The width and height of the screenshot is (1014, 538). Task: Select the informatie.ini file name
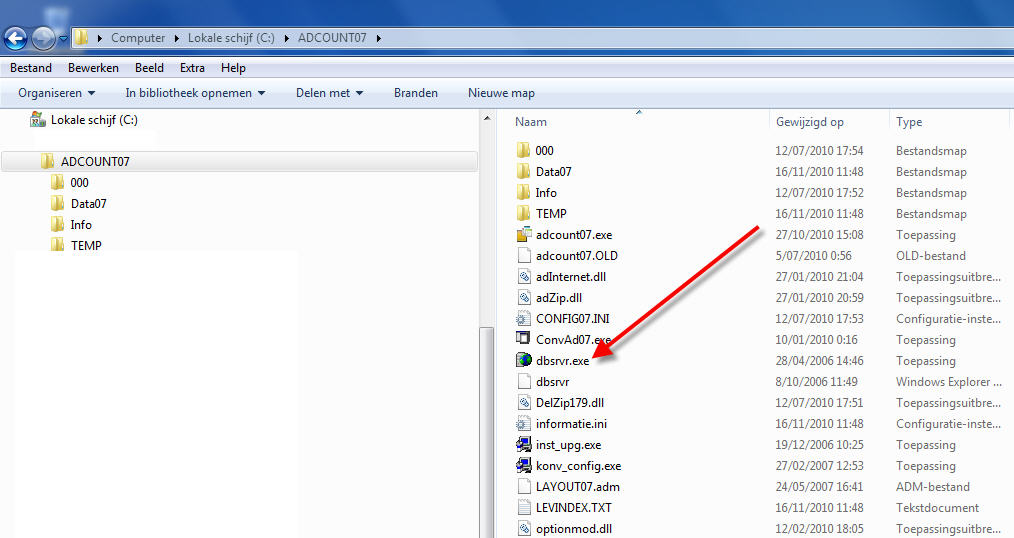point(572,424)
